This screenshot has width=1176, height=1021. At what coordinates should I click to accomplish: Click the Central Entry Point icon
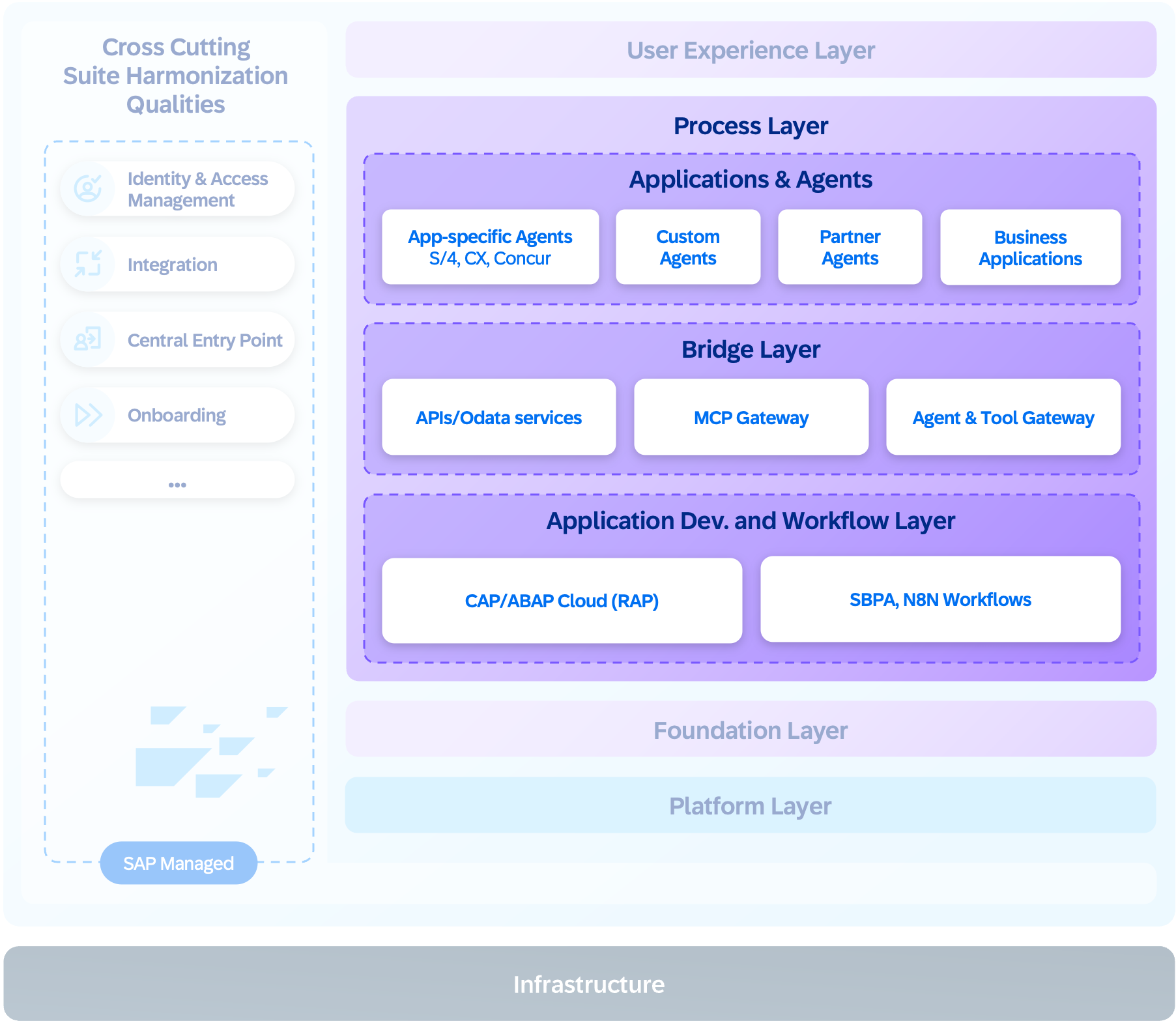pos(88,339)
